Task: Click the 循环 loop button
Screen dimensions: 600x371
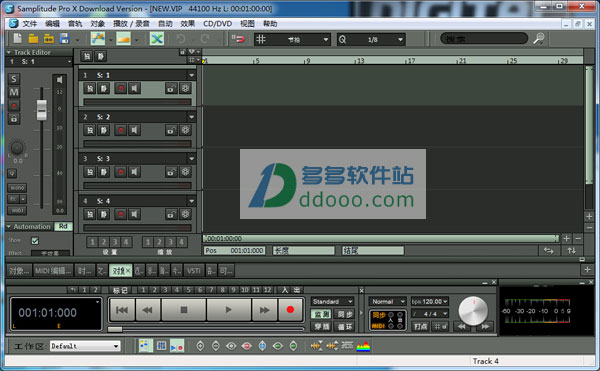Action: tap(345, 327)
